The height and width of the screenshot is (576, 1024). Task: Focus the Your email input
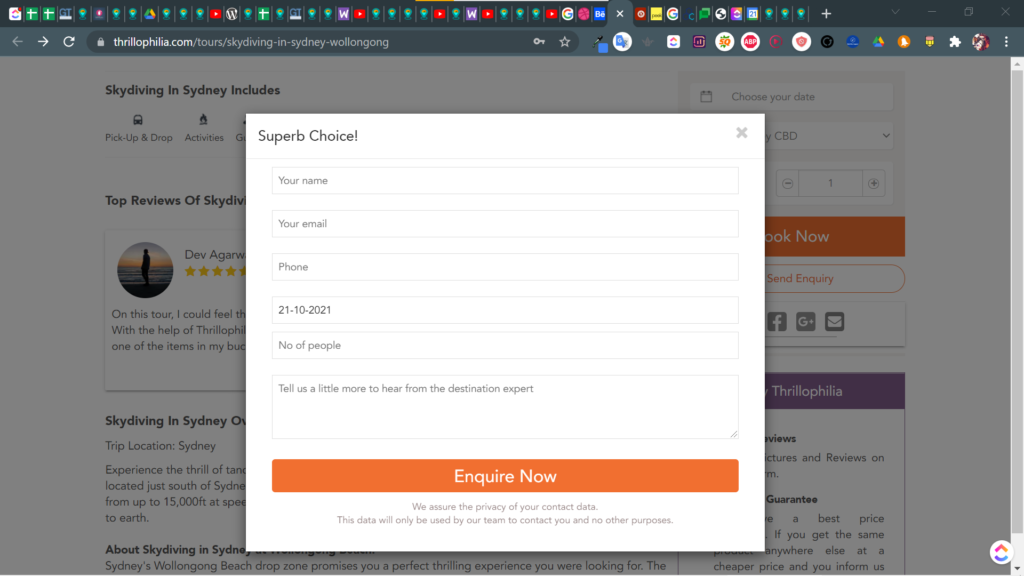tap(505, 224)
